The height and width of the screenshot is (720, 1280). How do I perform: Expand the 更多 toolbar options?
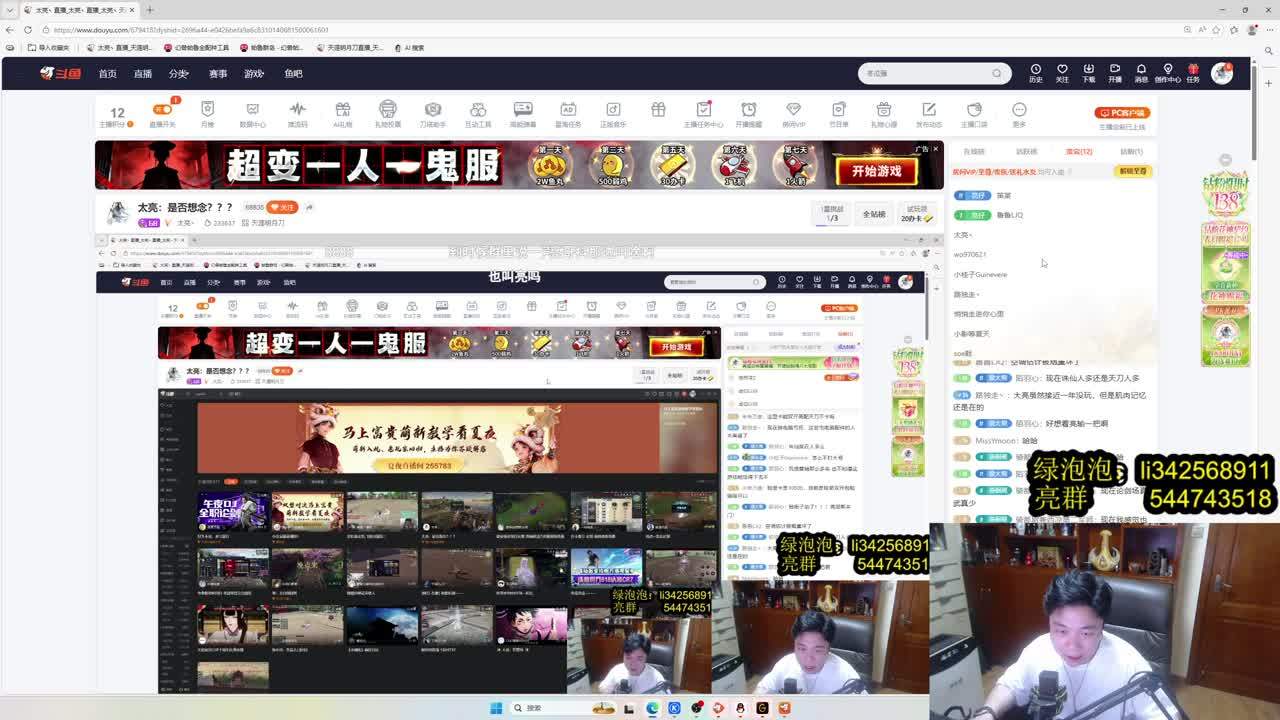(1019, 114)
